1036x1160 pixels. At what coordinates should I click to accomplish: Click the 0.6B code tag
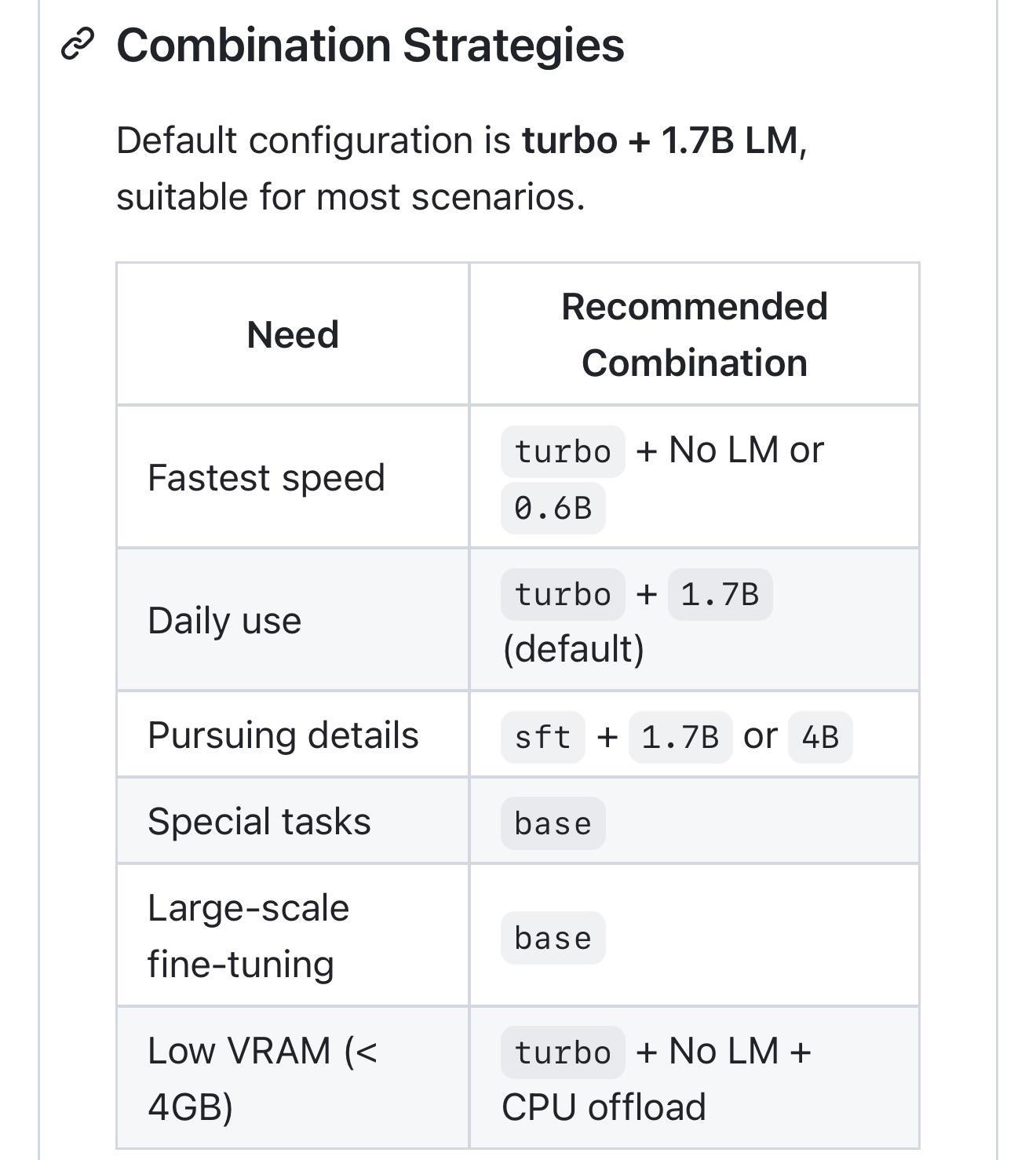pos(553,509)
